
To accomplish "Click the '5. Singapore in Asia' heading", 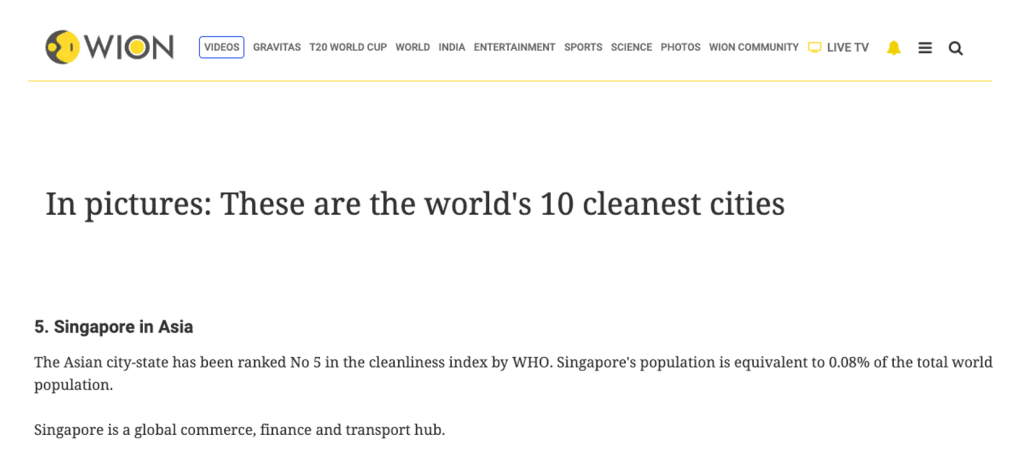I will (114, 327).
